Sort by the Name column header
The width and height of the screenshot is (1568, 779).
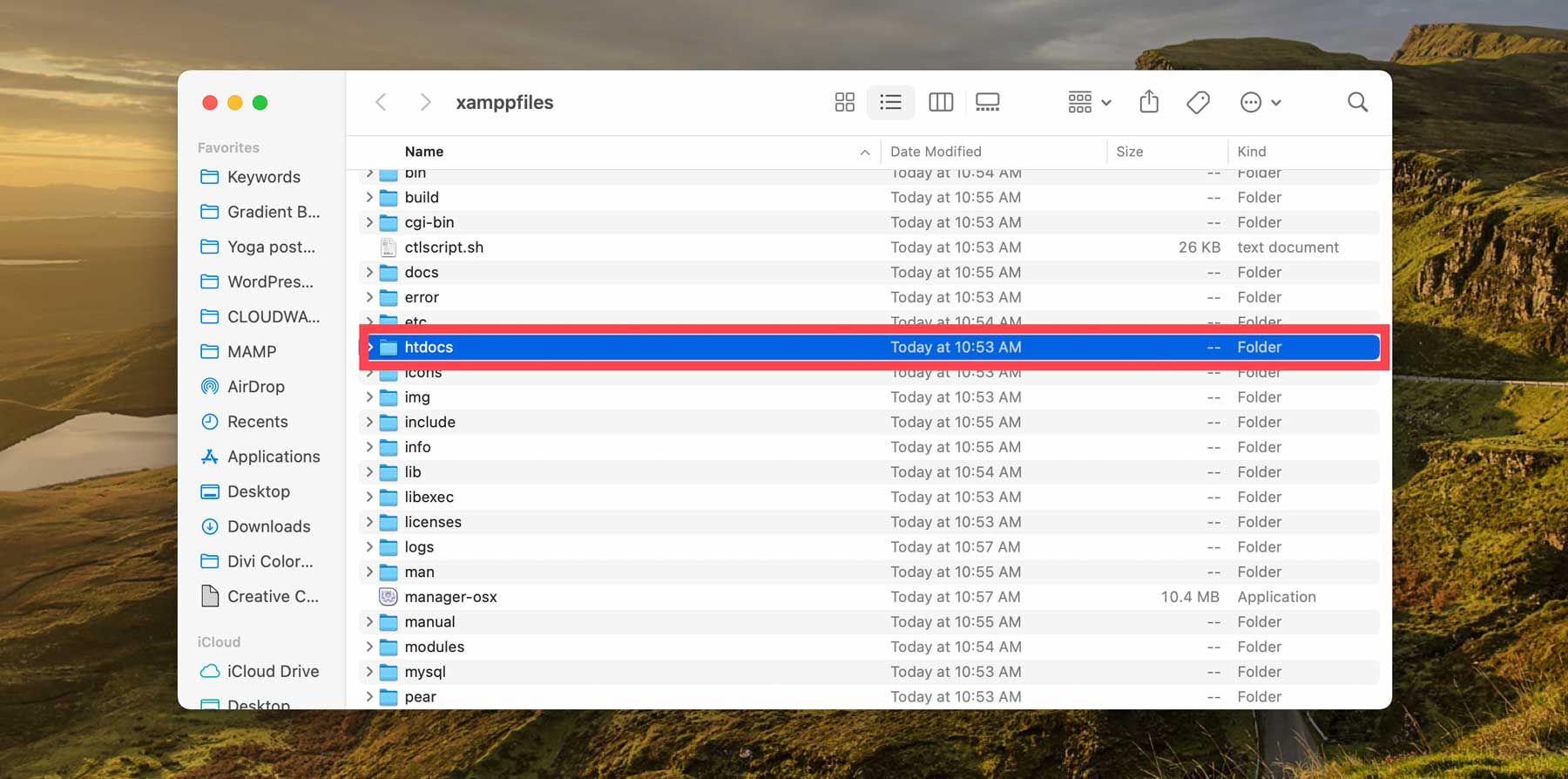tap(424, 152)
